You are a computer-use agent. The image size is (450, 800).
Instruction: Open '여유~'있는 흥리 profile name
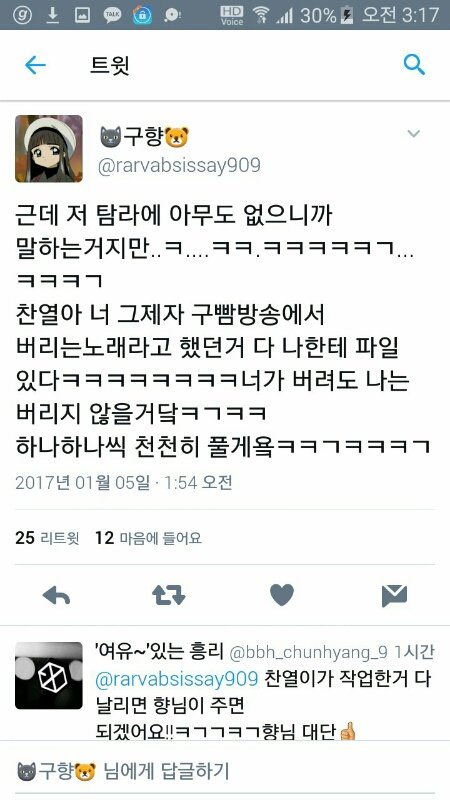pos(159,651)
